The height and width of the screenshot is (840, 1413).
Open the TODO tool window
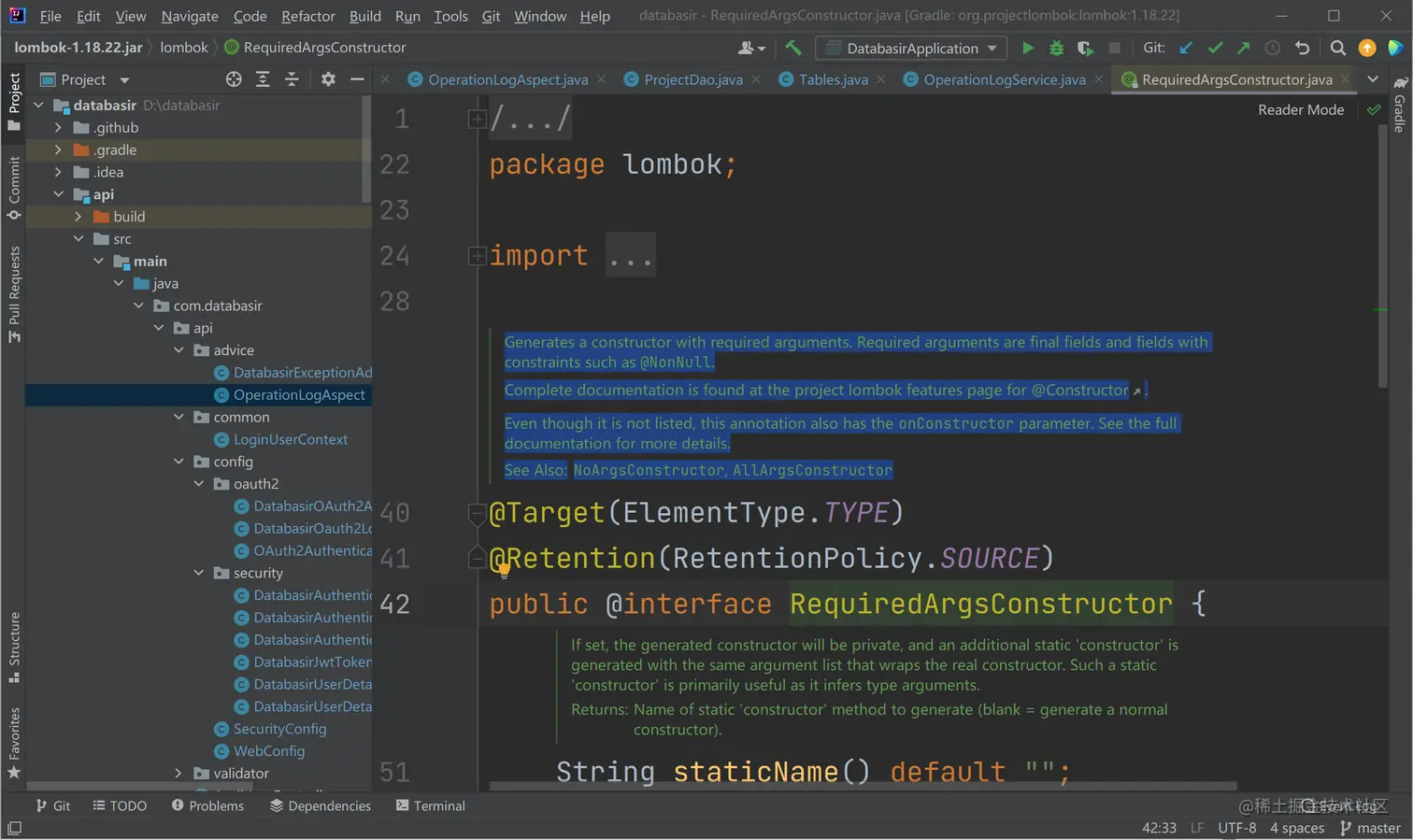(x=120, y=805)
